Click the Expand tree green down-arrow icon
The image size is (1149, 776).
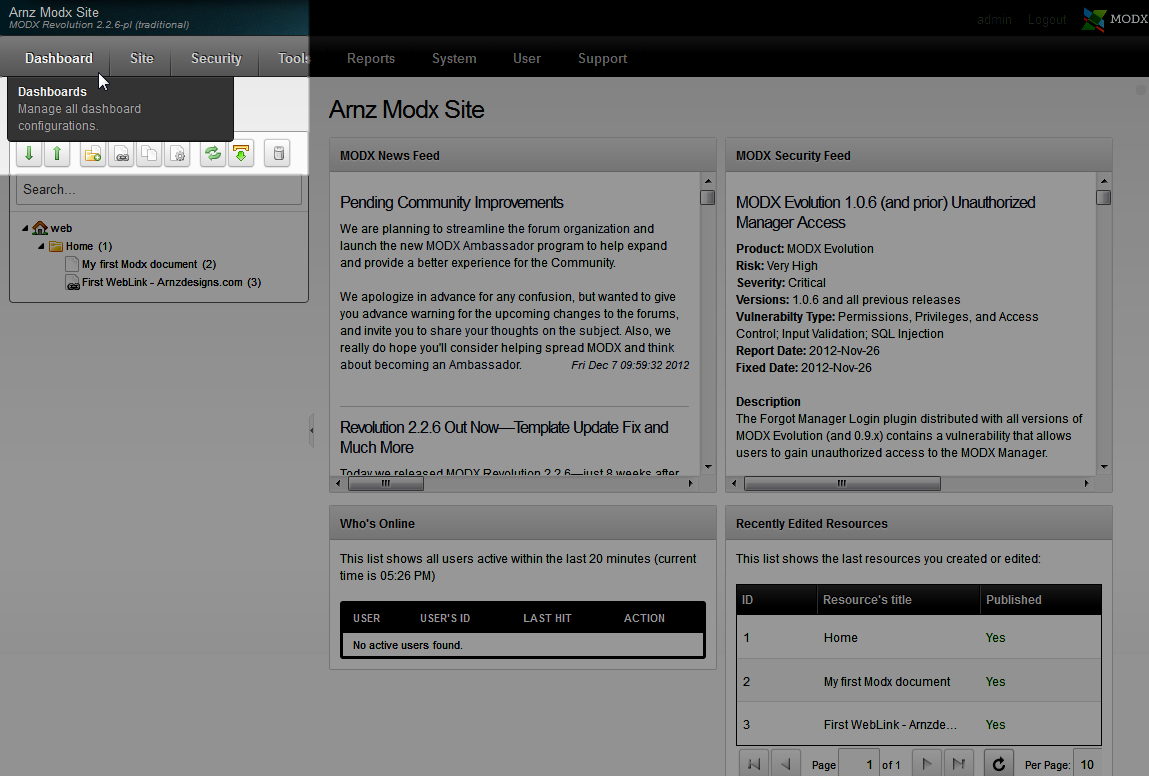pos(29,154)
